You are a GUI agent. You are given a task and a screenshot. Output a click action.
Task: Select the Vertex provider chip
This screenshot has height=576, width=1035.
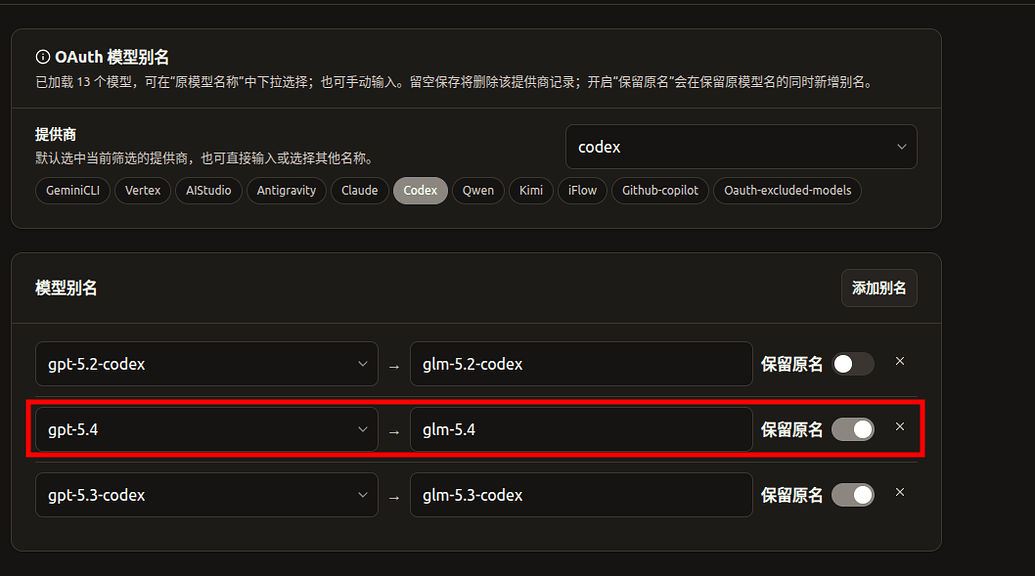pyautogui.click(x=143, y=191)
